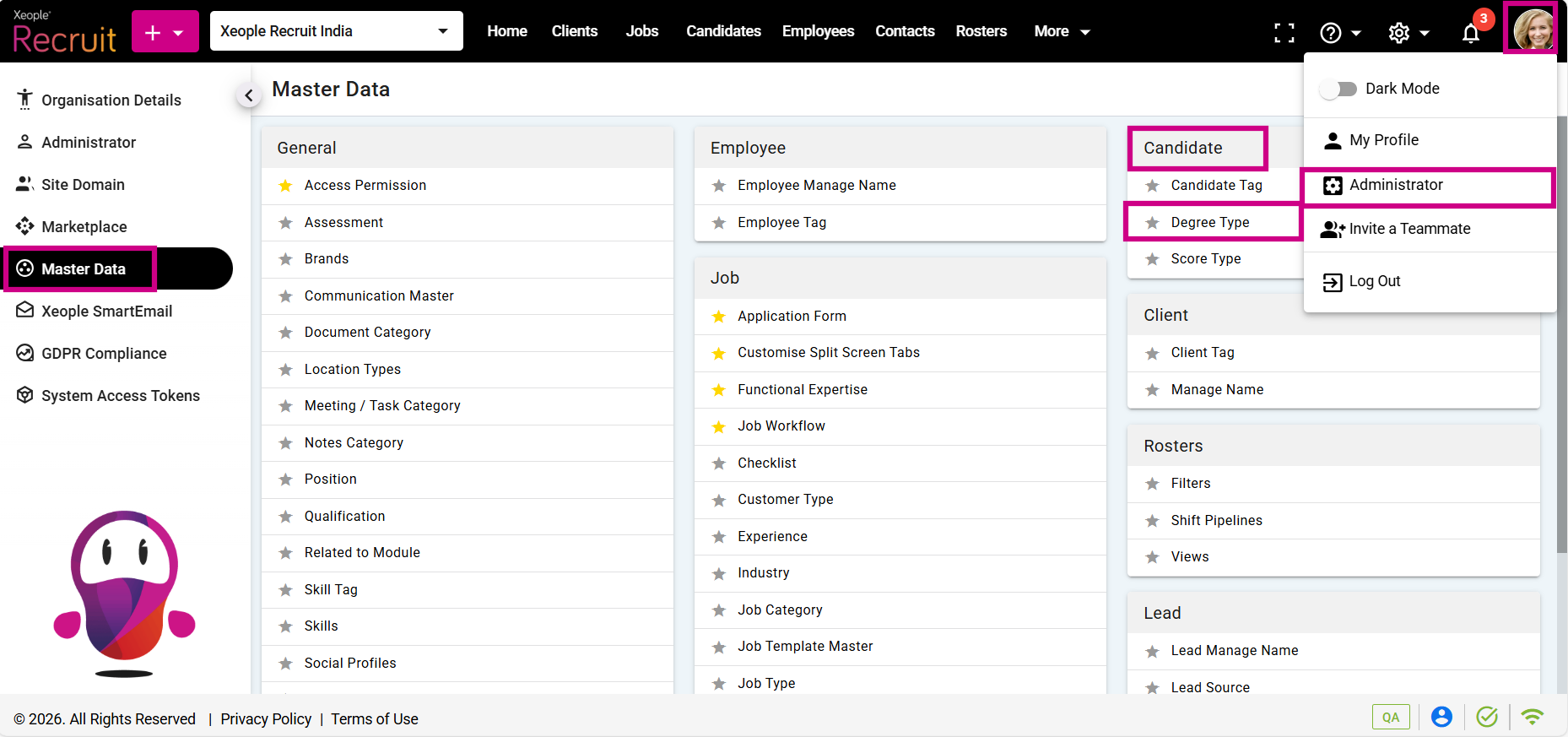The width and height of the screenshot is (1568, 737).
Task: Open the settings gear dropdown
Action: 1408,33
